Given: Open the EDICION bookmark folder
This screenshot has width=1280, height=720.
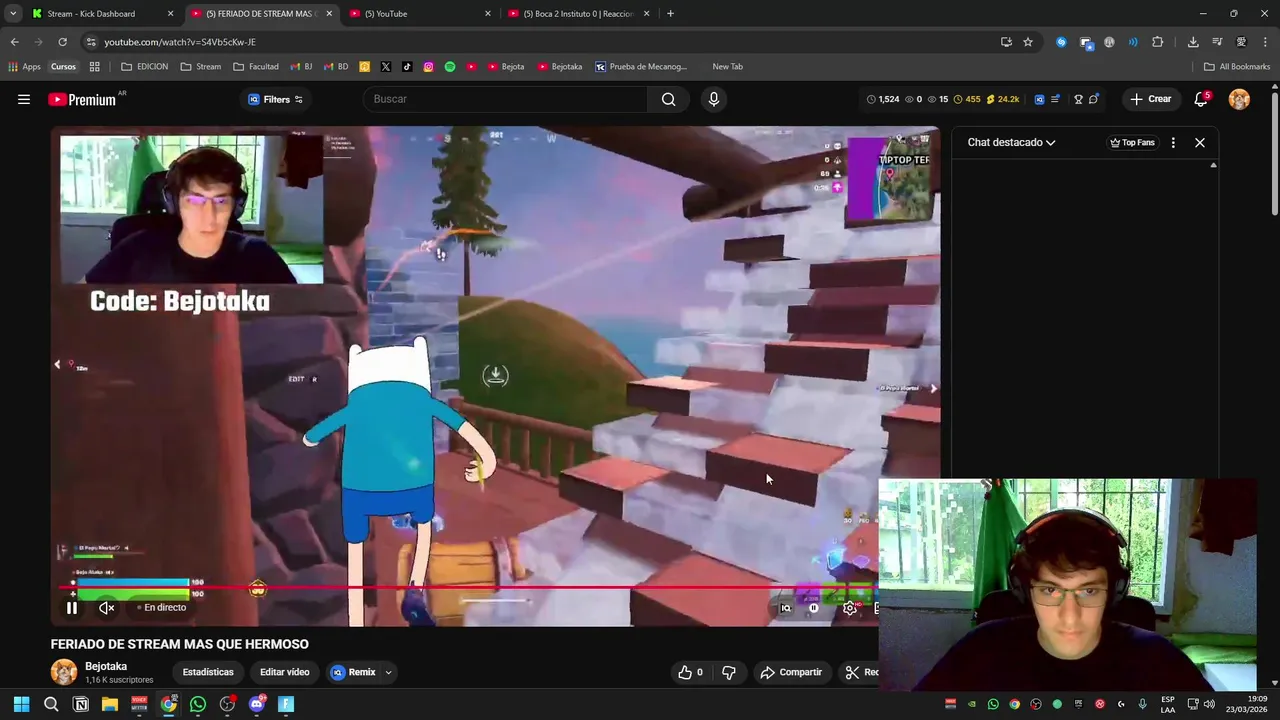Looking at the screenshot, I should coord(145,67).
